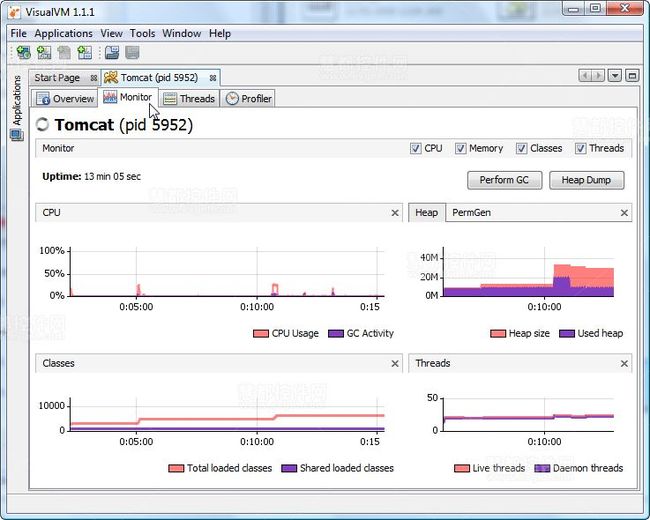650x520 pixels.
Task: Click the spinning progress icon beside Tomcat heading
Action: (42, 124)
